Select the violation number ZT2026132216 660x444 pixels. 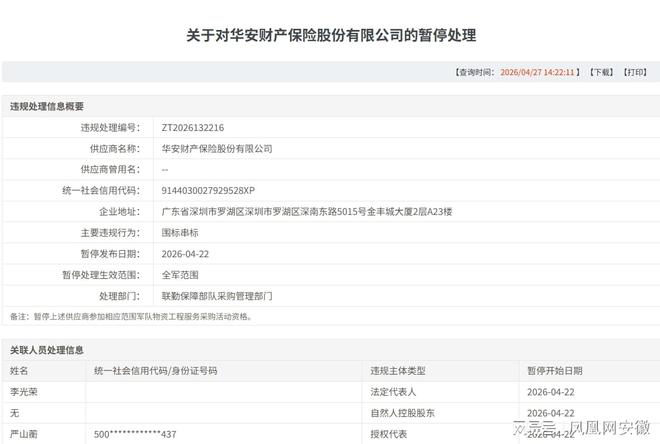193,128
